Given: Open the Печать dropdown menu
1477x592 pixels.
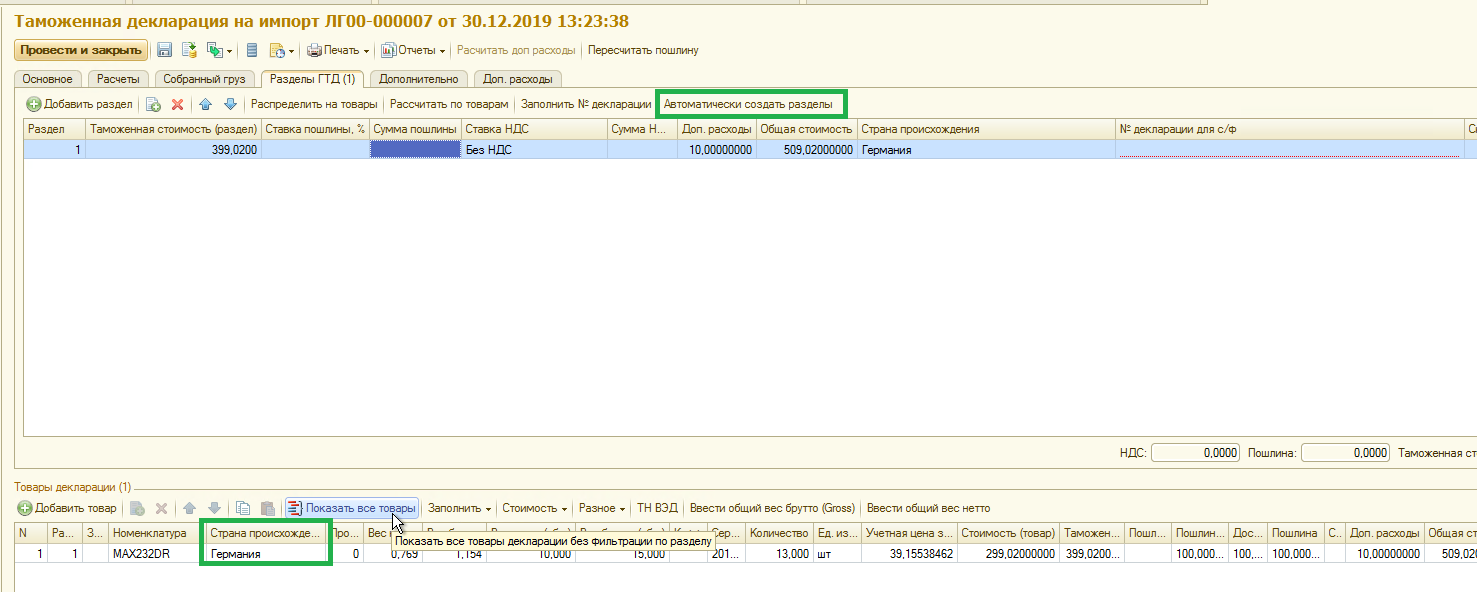Looking at the screenshot, I should click(338, 50).
